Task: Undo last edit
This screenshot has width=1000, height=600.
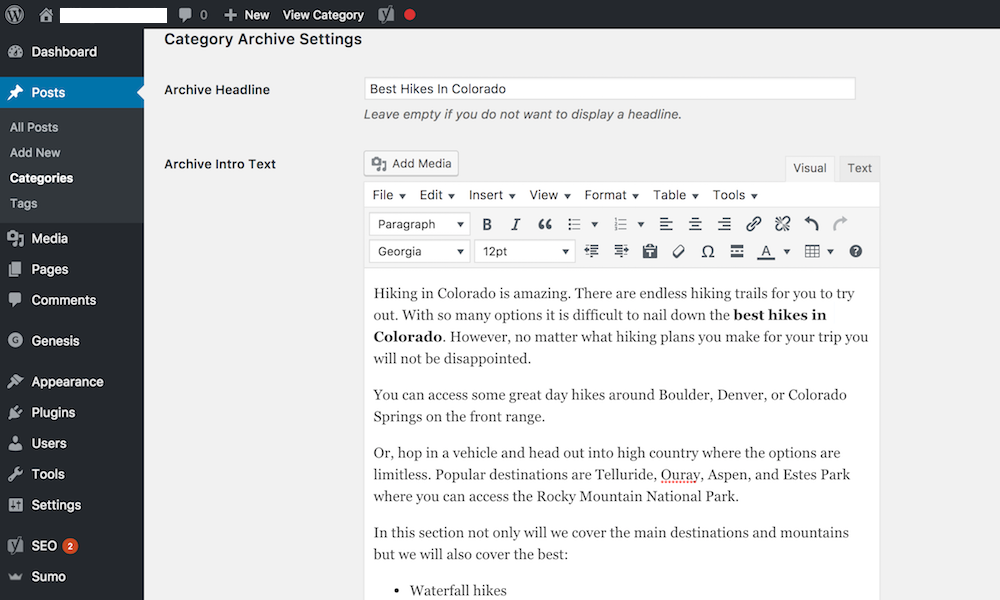Action: coord(811,224)
